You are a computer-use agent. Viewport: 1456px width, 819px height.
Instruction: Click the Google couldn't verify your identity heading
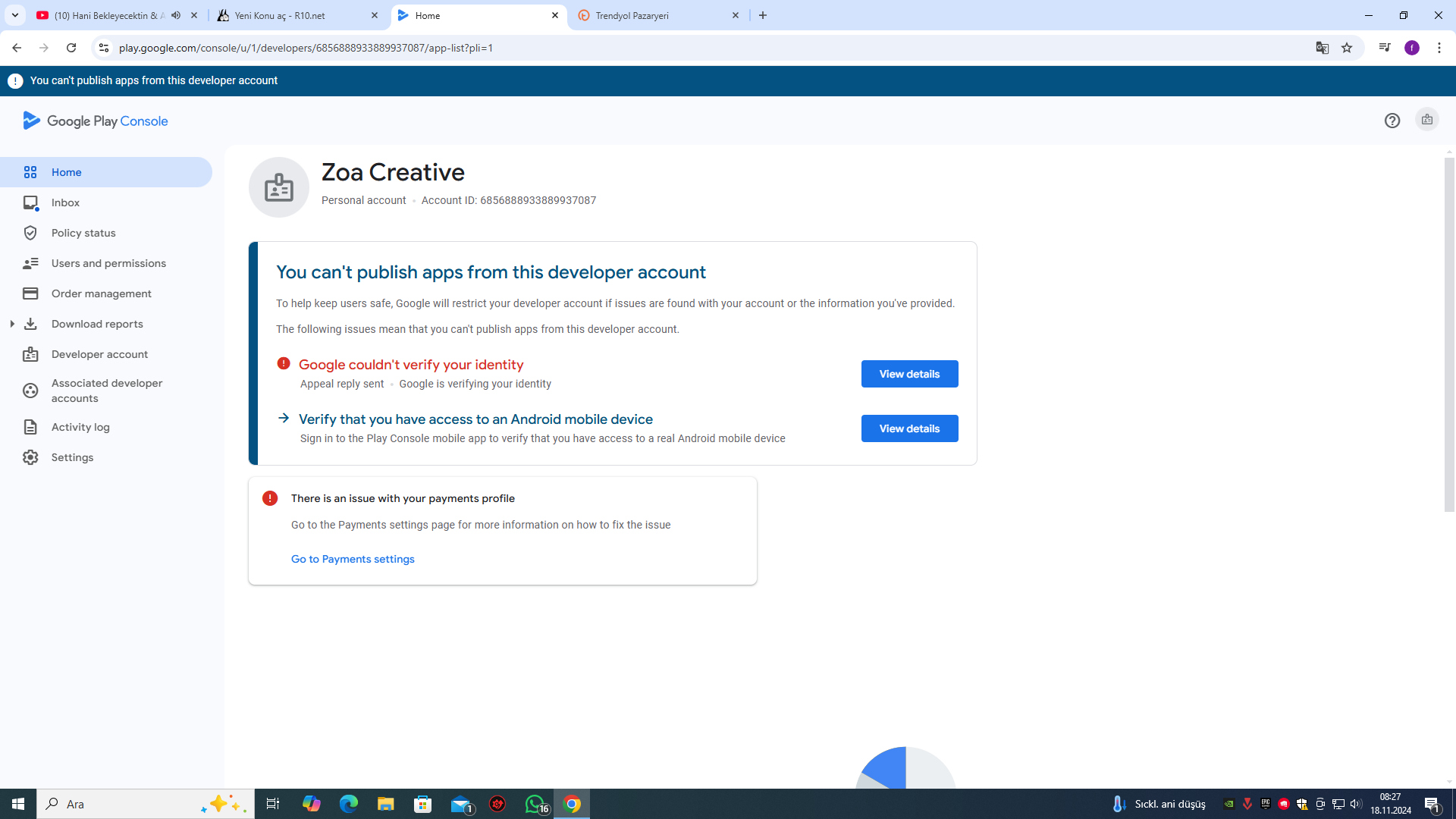pos(411,365)
